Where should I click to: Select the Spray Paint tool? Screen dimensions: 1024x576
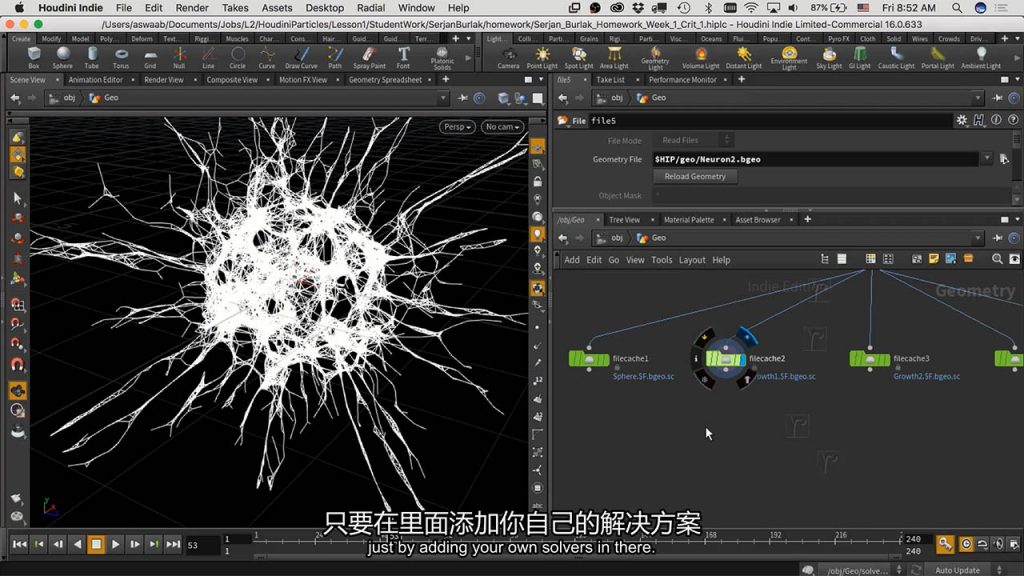pyautogui.click(x=370, y=57)
